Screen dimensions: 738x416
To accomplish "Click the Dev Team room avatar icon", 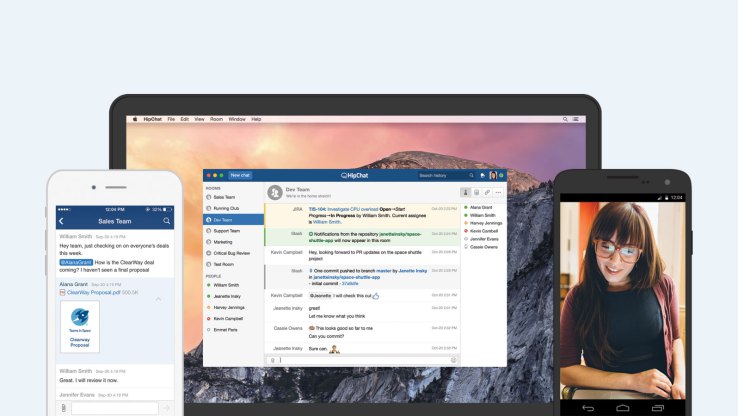I will [275, 192].
